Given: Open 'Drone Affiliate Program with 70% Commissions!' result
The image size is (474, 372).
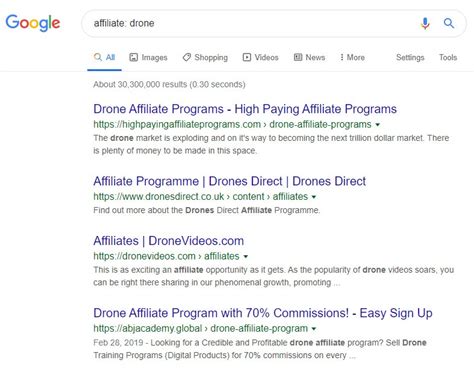Looking at the screenshot, I should [x=263, y=313].
